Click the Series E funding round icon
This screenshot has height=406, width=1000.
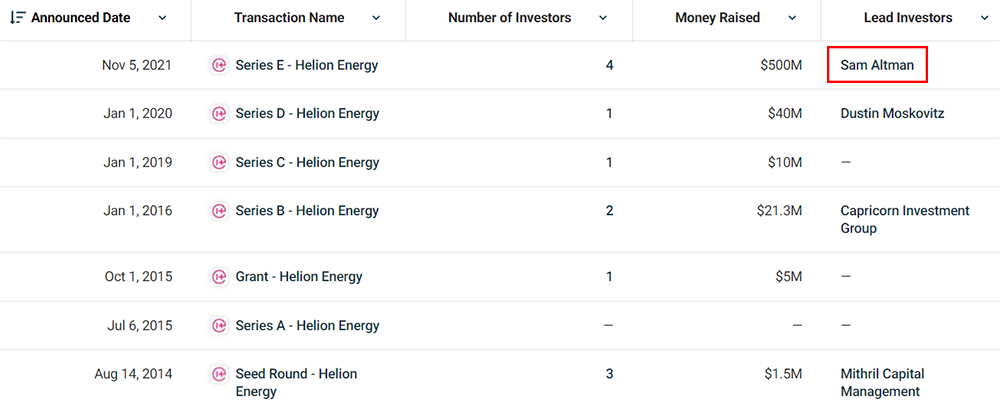point(219,66)
